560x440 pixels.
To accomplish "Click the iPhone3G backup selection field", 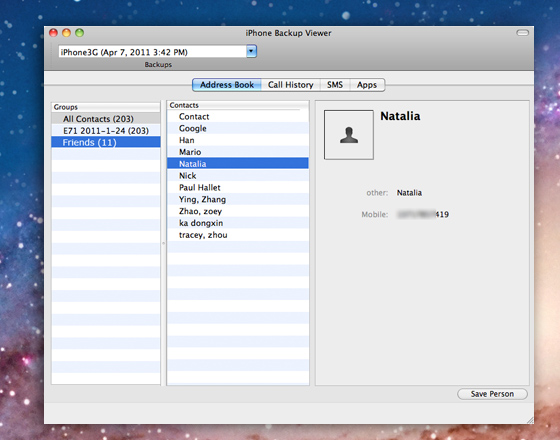I will click(x=153, y=52).
